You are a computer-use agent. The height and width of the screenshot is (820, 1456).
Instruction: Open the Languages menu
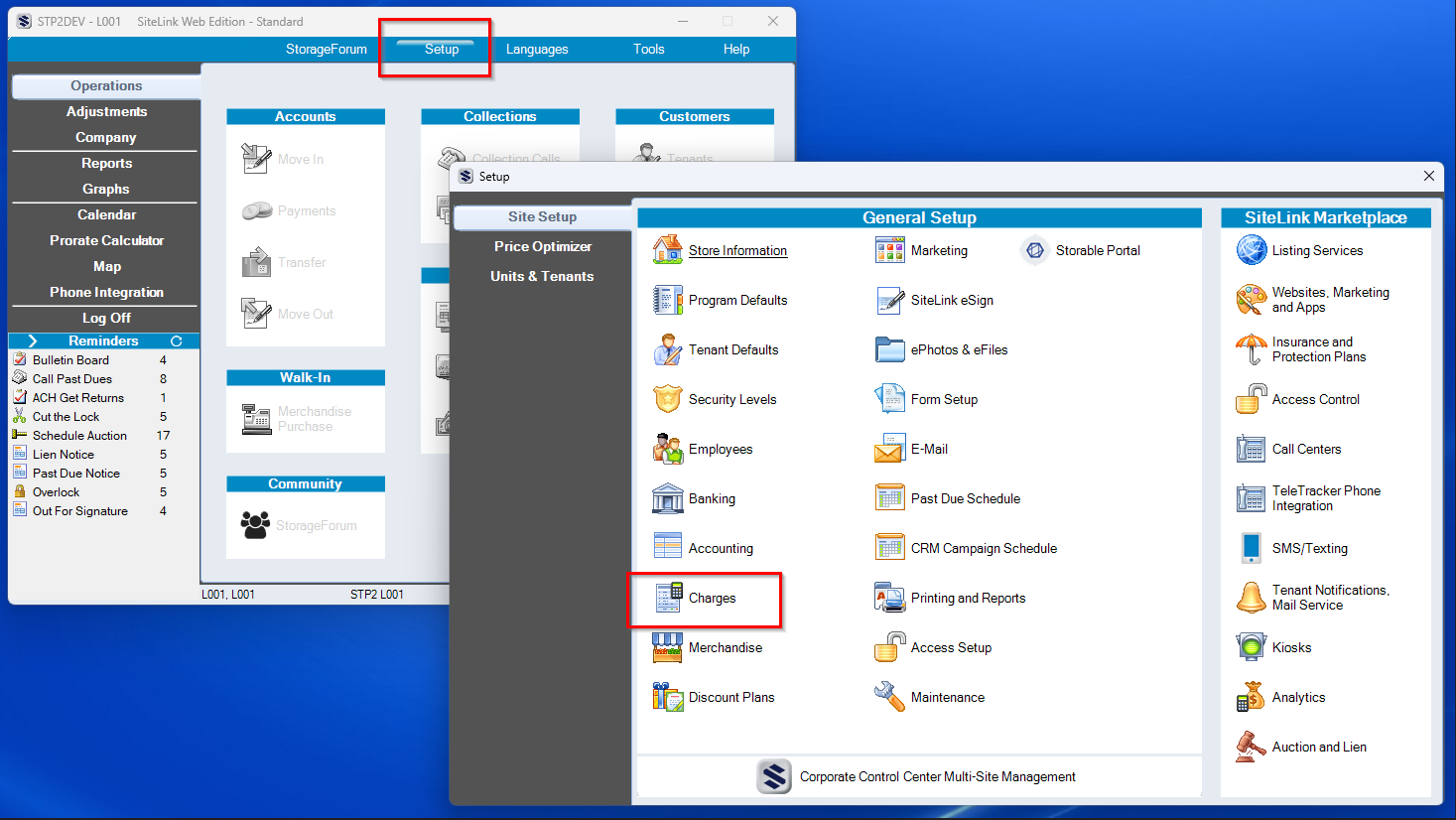537,49
